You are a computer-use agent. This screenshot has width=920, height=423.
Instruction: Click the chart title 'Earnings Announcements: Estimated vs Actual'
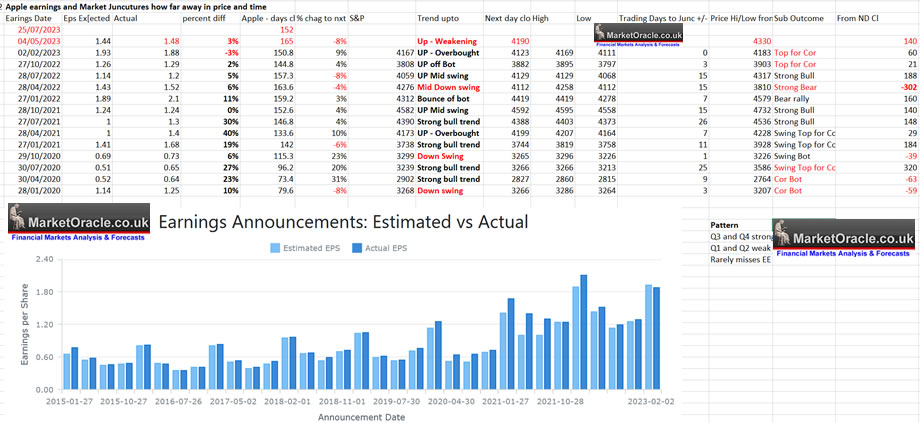(x=343, y=222)
